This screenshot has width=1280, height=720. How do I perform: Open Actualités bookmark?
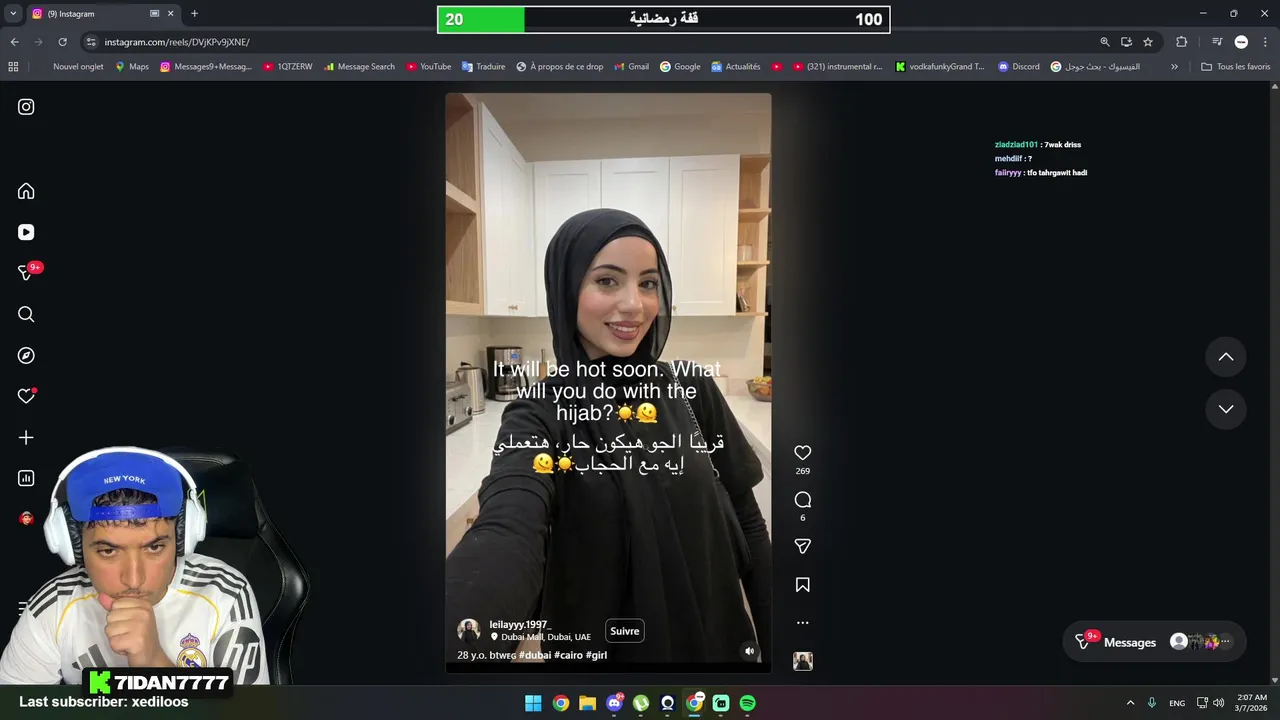pos(736,67)
